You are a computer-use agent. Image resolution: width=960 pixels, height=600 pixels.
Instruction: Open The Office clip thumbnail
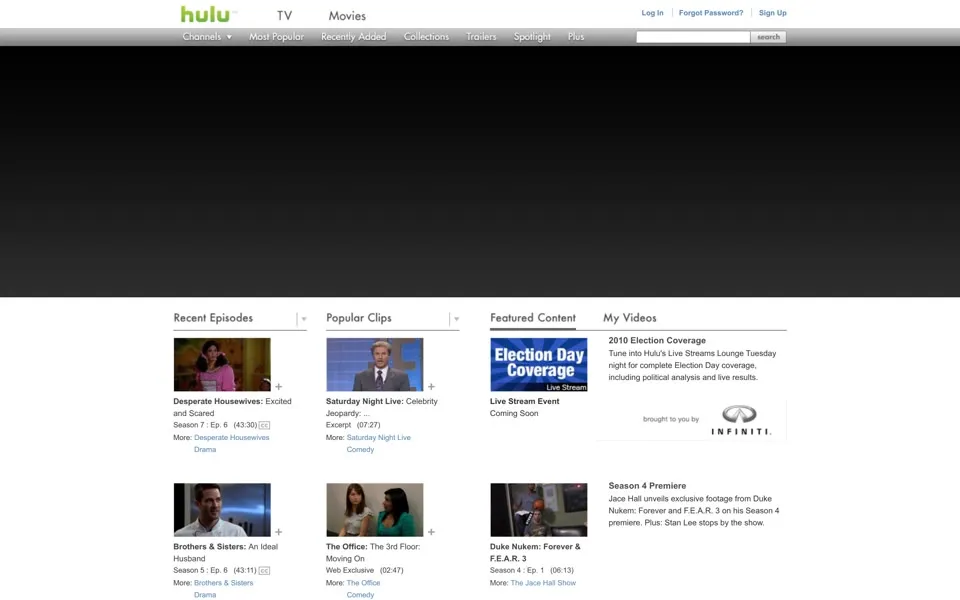point(375,510)
